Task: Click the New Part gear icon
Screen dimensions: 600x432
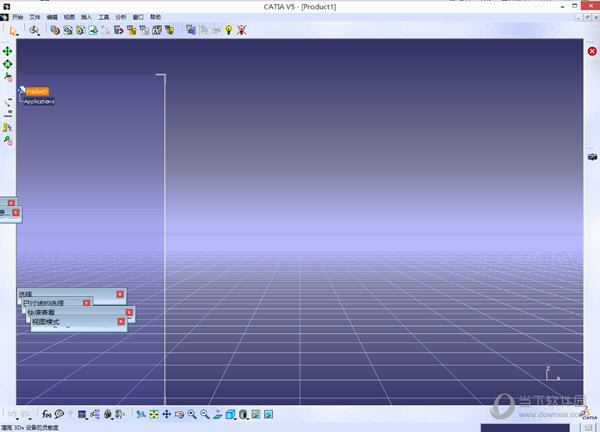Action: click(80, 30)
